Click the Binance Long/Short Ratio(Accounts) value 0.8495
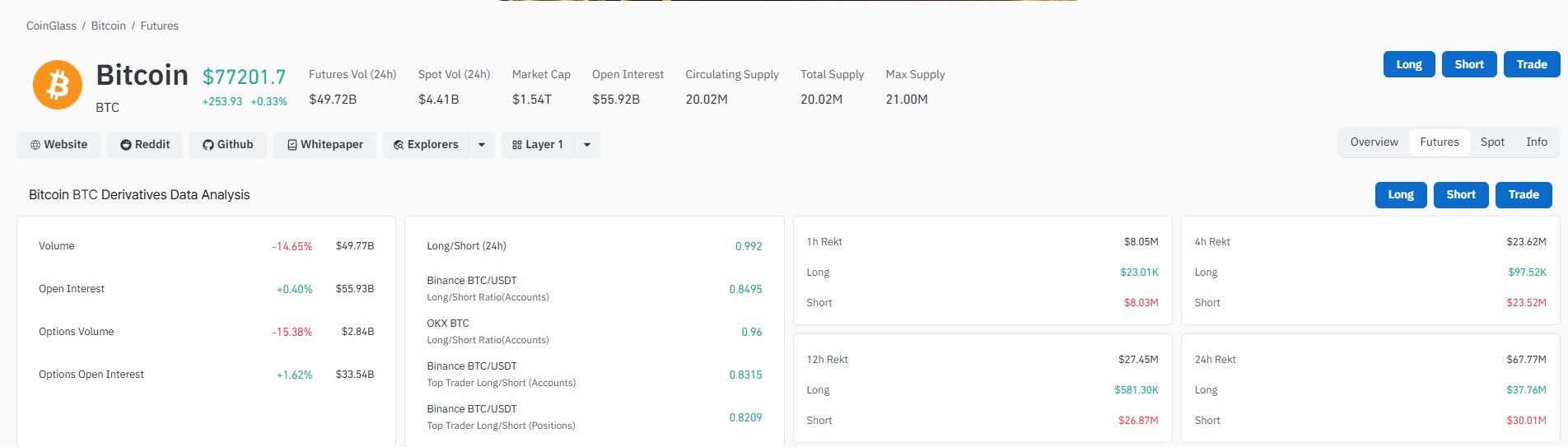 point(745,290)
